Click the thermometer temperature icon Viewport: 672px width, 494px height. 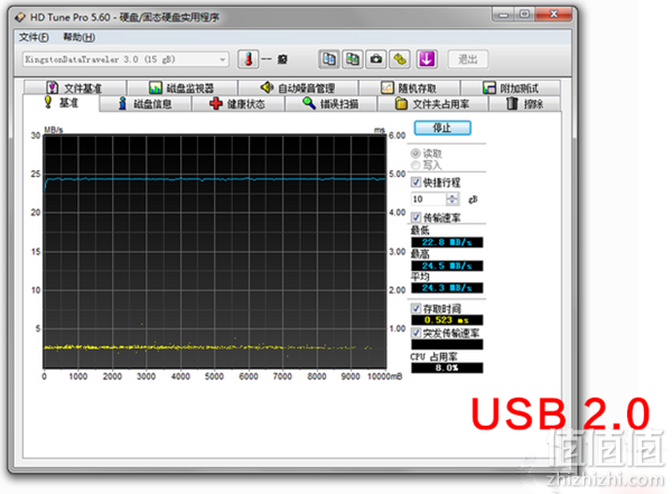(249, 59)
